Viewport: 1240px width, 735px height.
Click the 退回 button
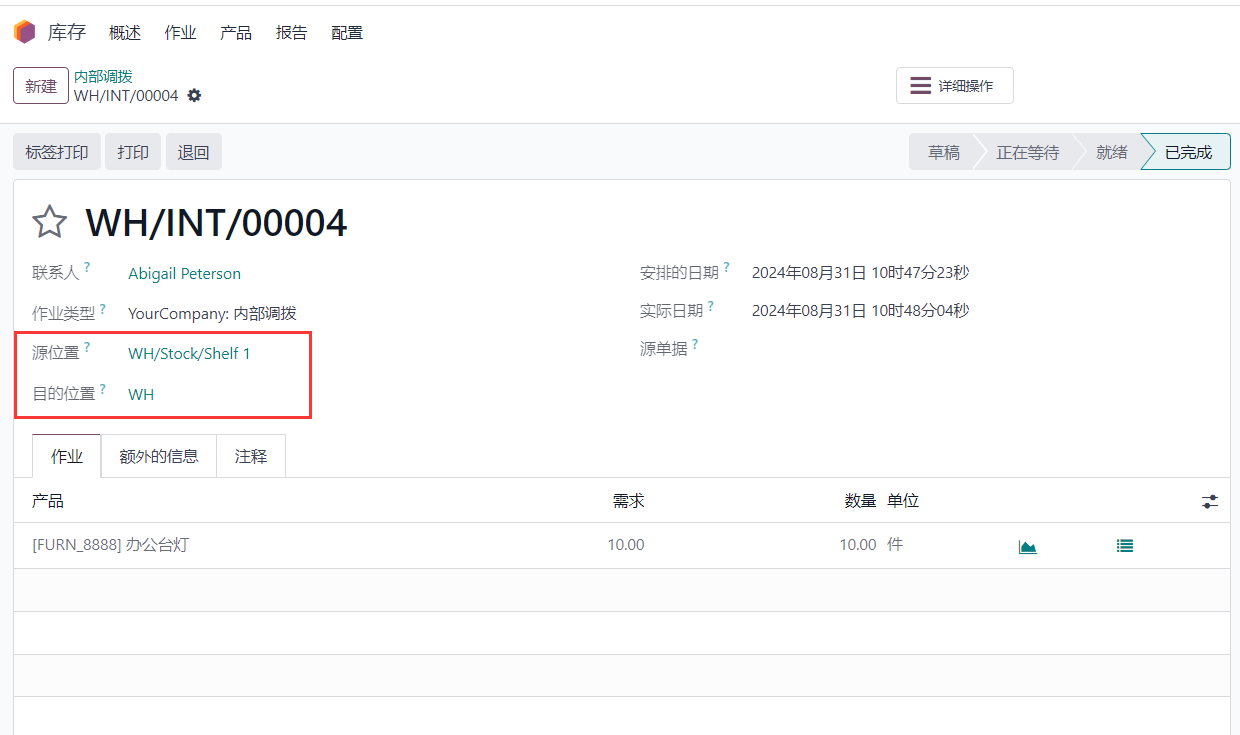194,152
